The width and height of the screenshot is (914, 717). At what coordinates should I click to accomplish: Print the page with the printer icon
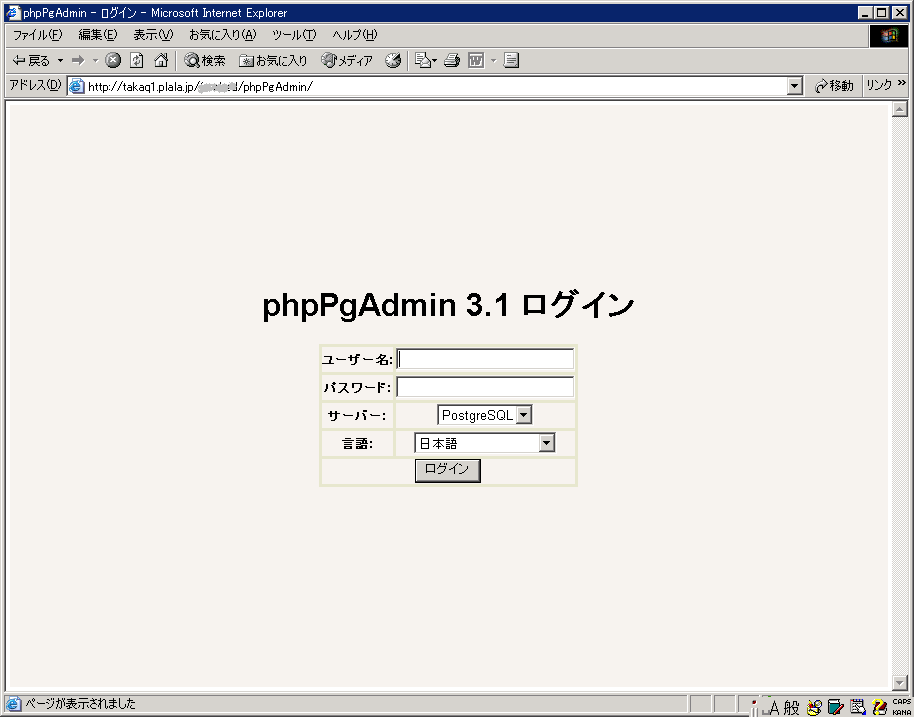pyautogui.click(x=452, y=60)
